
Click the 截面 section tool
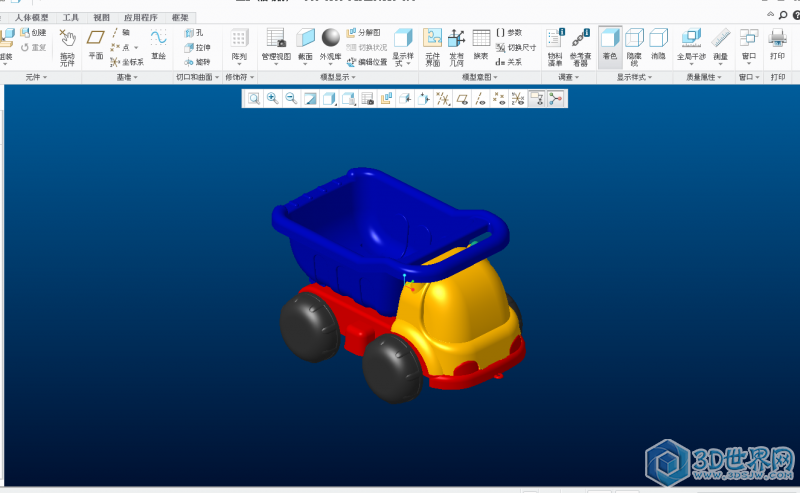click(305, 46)
